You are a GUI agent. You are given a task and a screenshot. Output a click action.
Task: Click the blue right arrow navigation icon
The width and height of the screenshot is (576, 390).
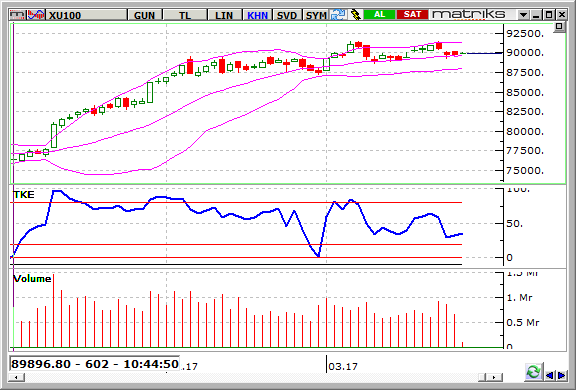[x=562, y=375]
